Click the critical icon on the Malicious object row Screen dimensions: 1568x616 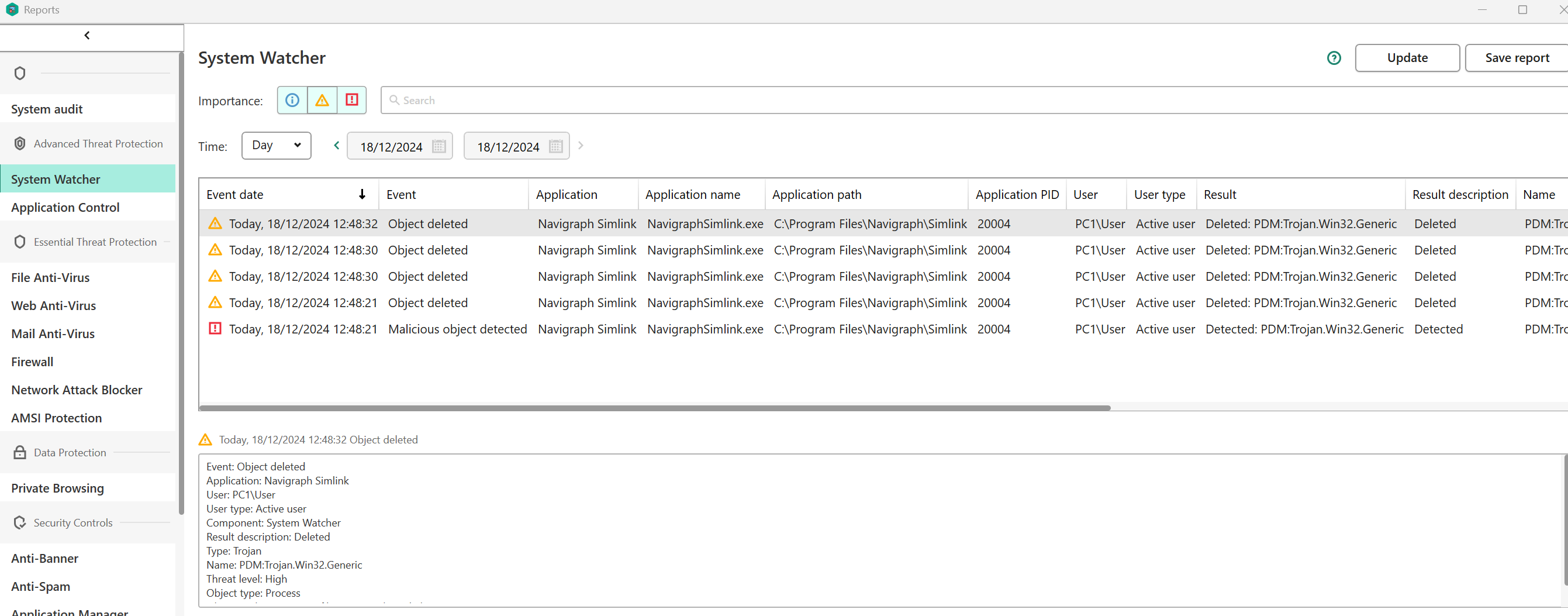215,329
